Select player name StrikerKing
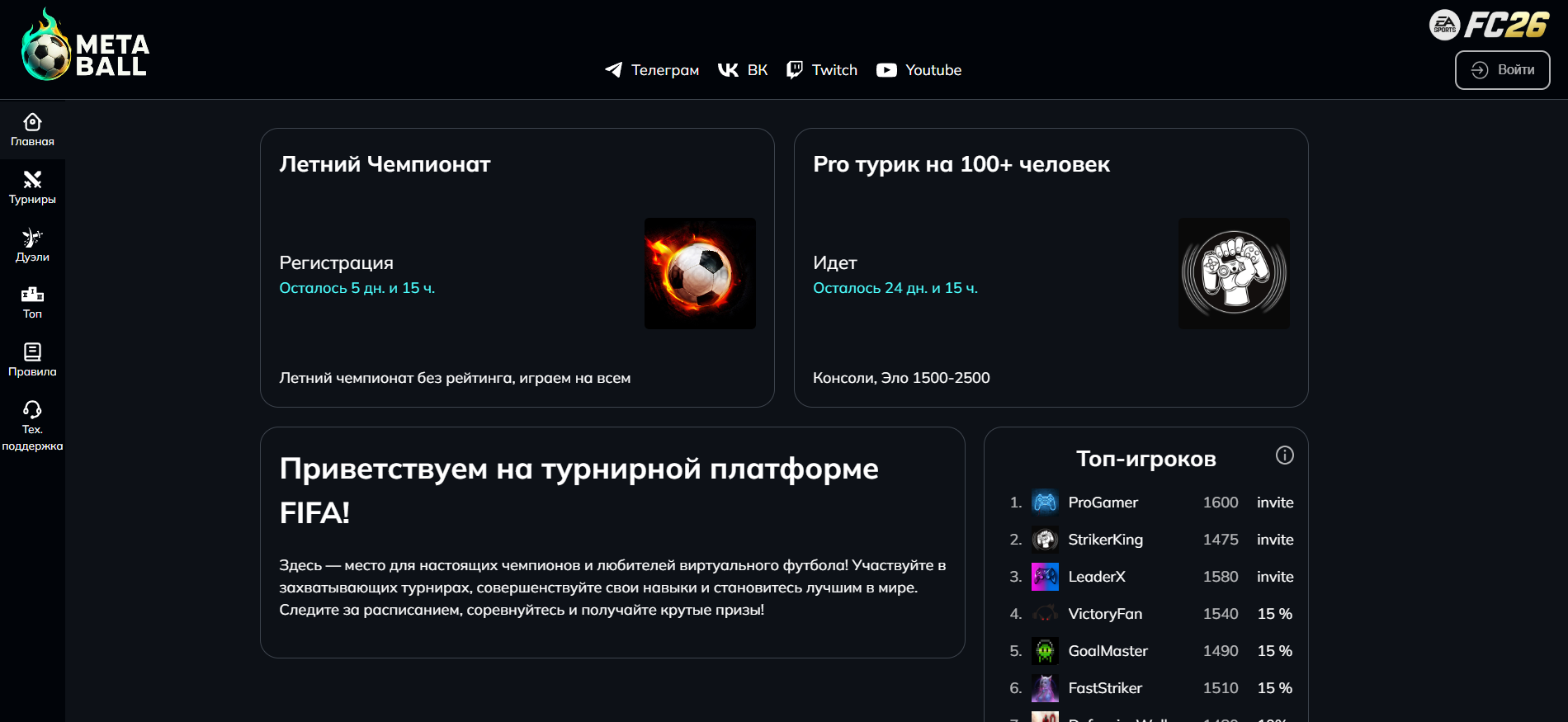The image size is (1568, 722). (1106, 540)
